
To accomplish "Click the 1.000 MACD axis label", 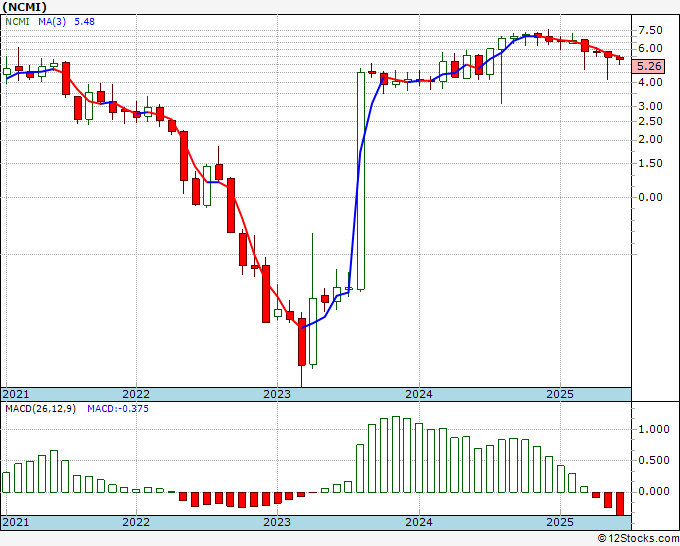I will 654,429.
